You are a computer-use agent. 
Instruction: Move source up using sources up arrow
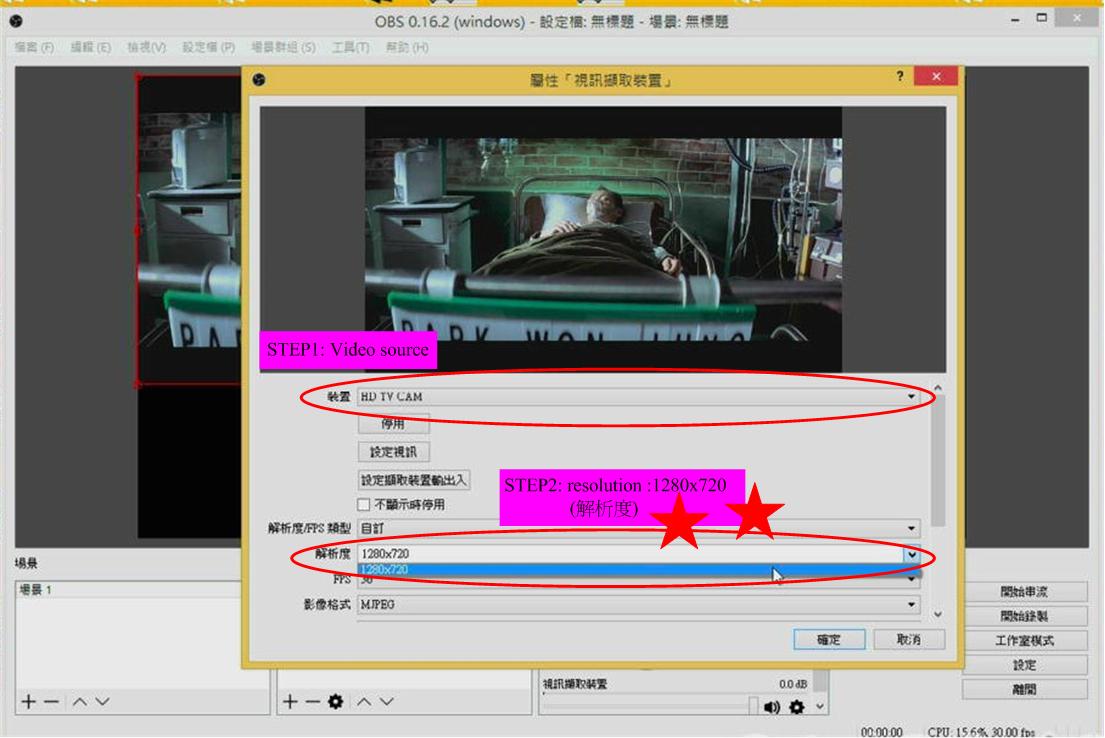364,701
